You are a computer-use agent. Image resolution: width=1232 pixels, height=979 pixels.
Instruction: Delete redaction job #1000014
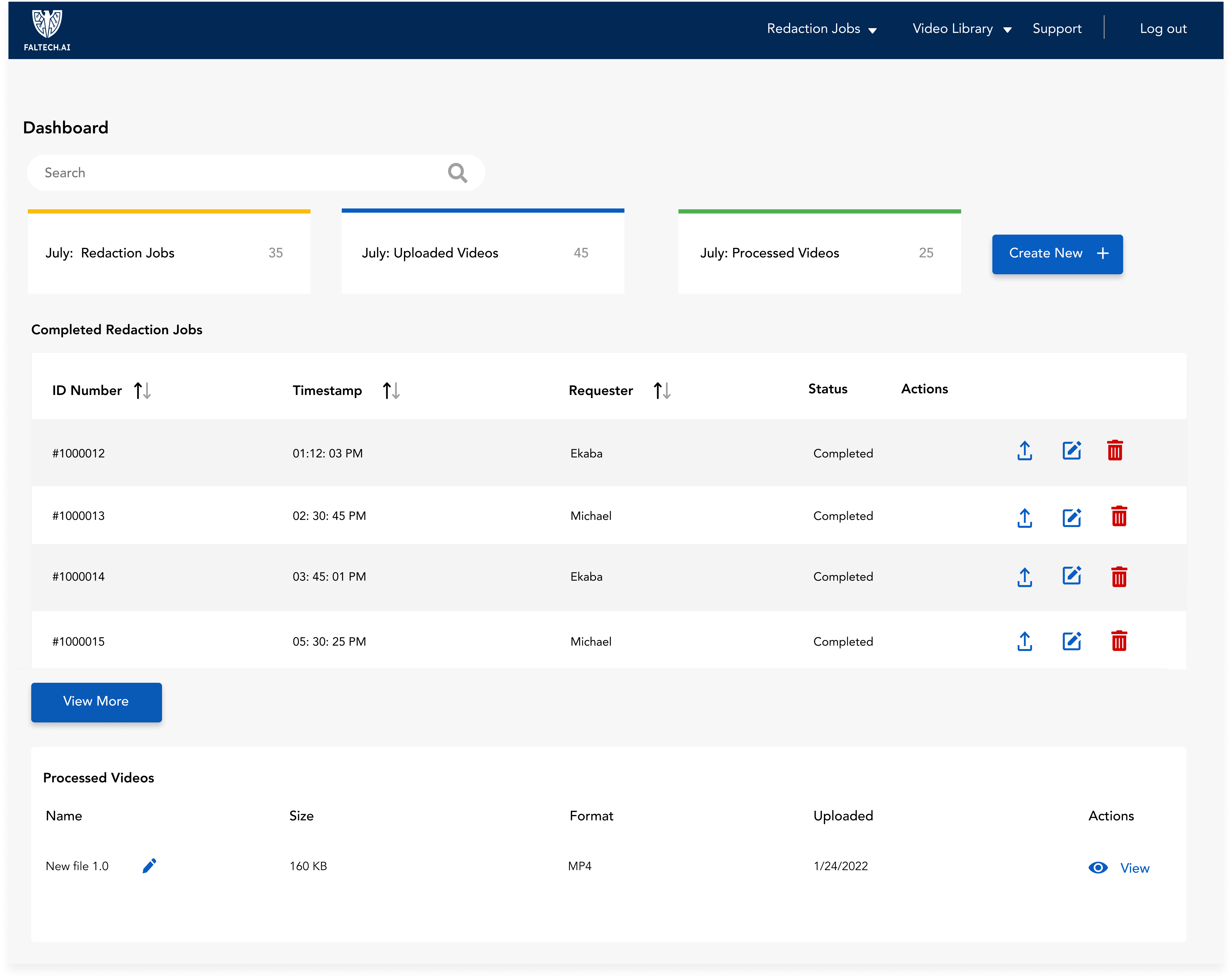point(1119,577)
